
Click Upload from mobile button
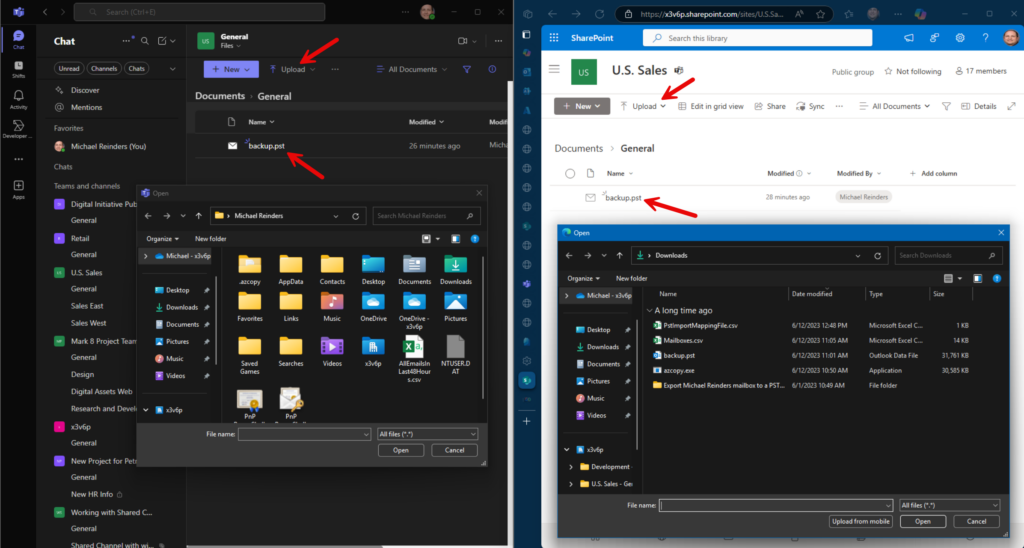pos(861,522)
